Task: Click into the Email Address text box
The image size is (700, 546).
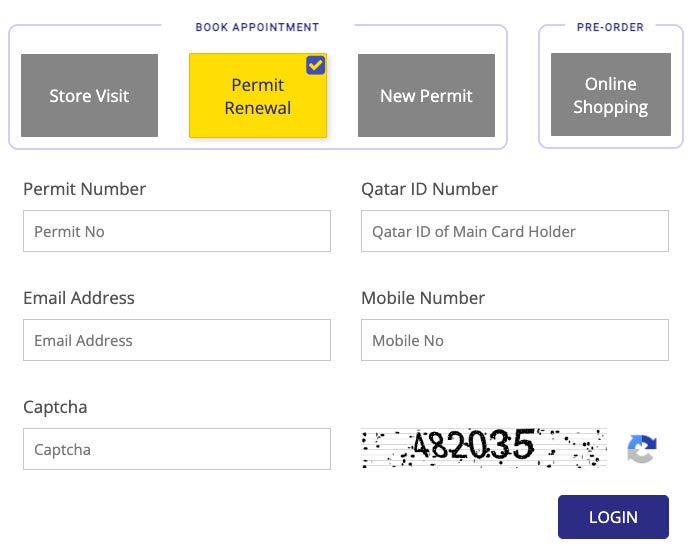Action: 176,340
